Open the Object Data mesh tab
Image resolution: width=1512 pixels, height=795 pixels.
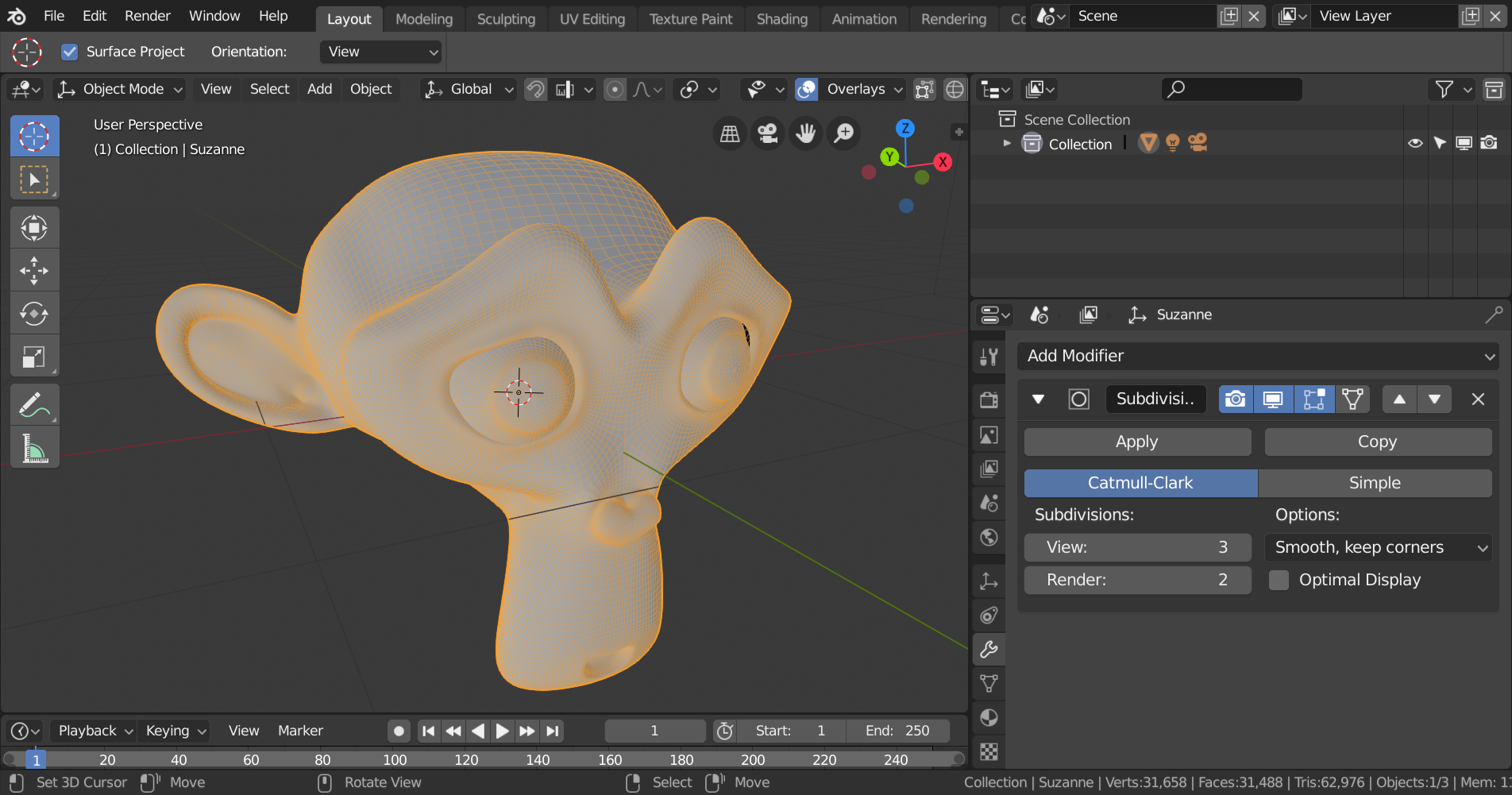989,683
